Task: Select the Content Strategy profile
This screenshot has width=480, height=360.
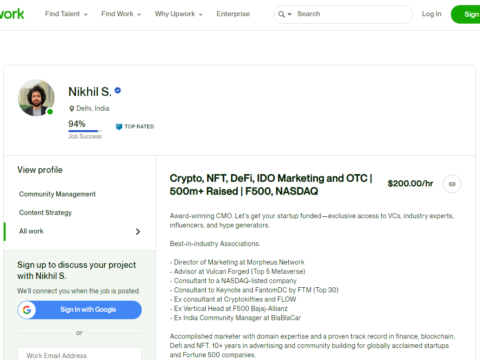Action: pos(45,213)
